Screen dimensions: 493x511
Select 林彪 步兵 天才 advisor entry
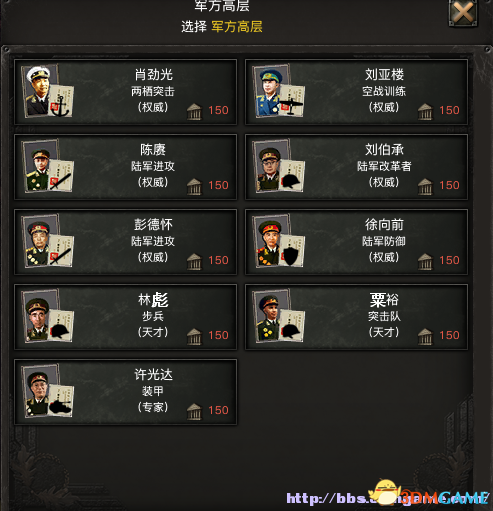coord(126,317)
